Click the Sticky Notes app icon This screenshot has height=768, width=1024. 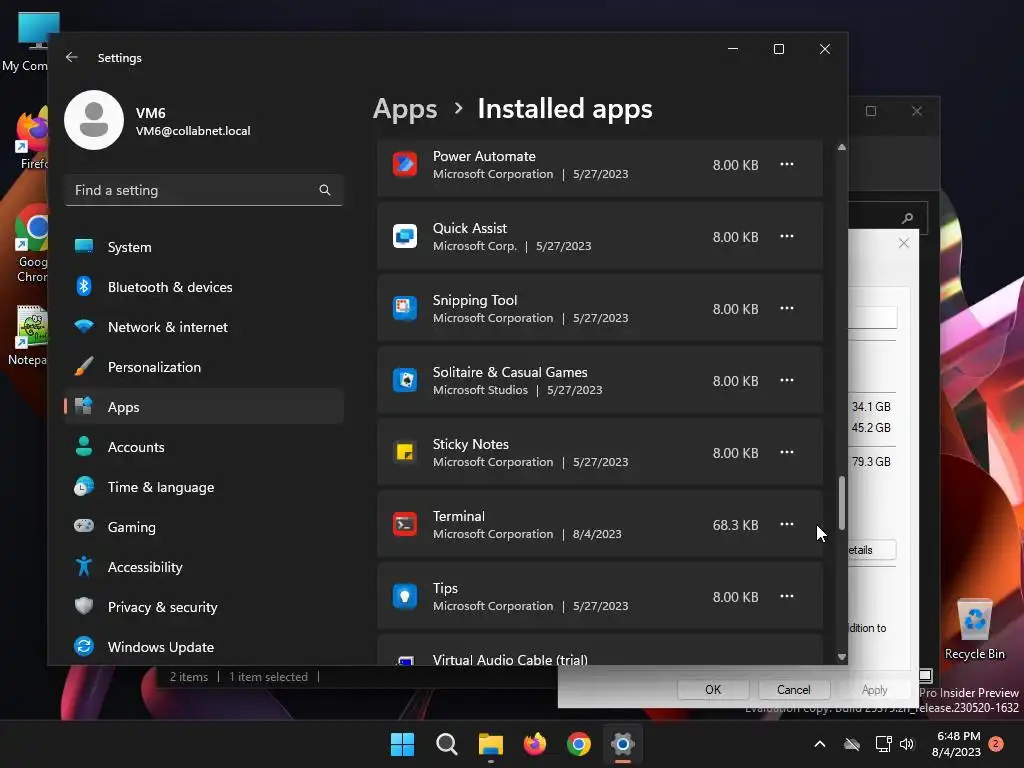pos(405,452)
